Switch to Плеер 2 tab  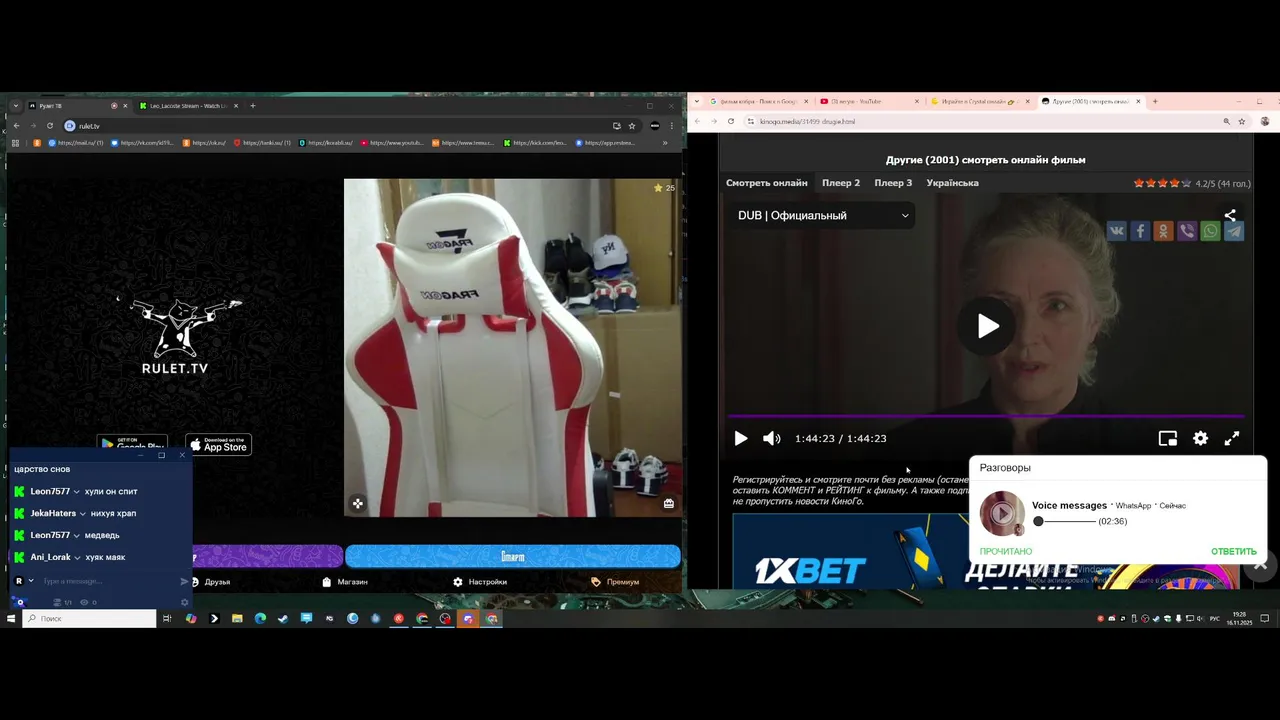click(x=841, y=183)
